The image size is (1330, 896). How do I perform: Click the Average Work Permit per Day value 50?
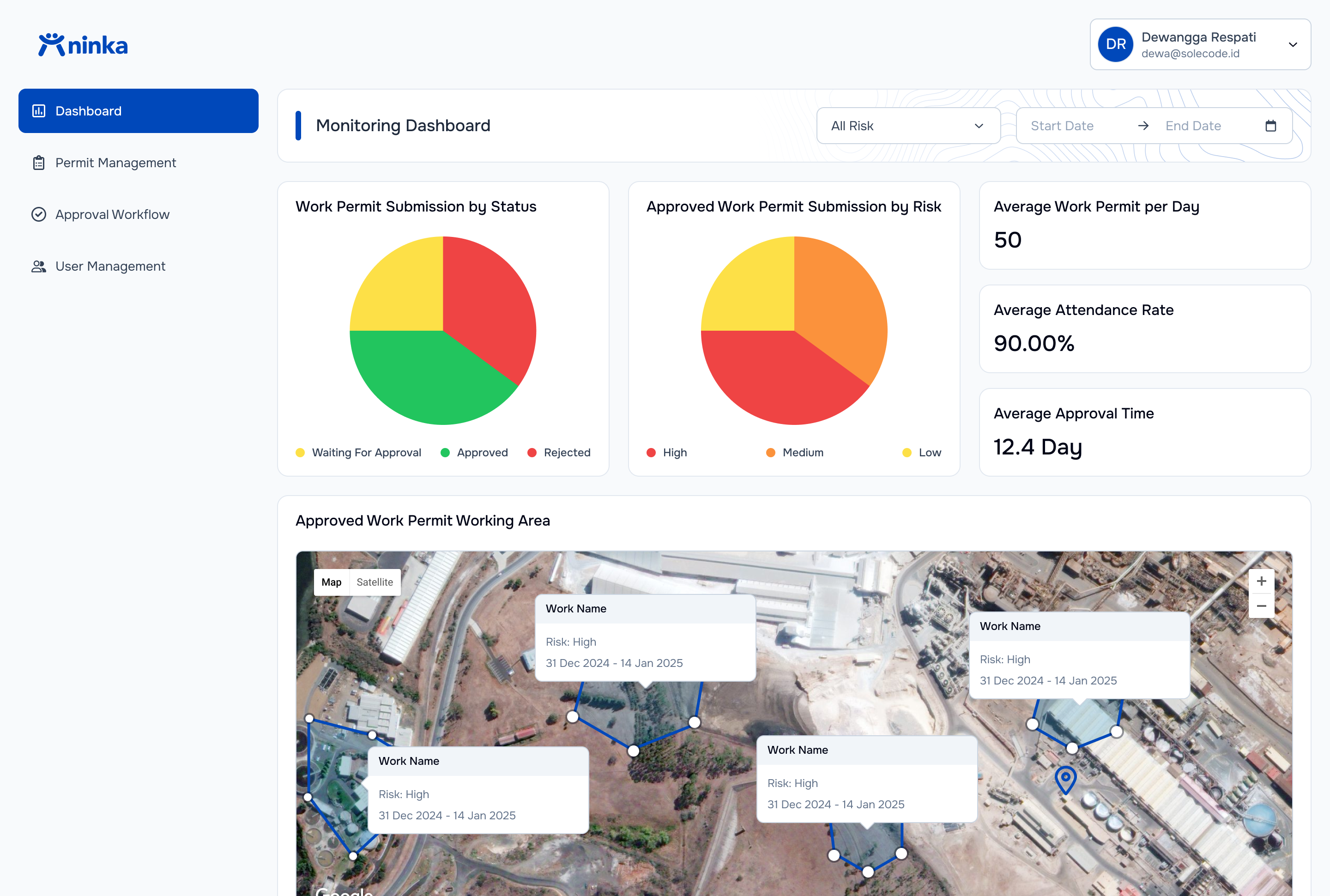(x=1008, y=240)
